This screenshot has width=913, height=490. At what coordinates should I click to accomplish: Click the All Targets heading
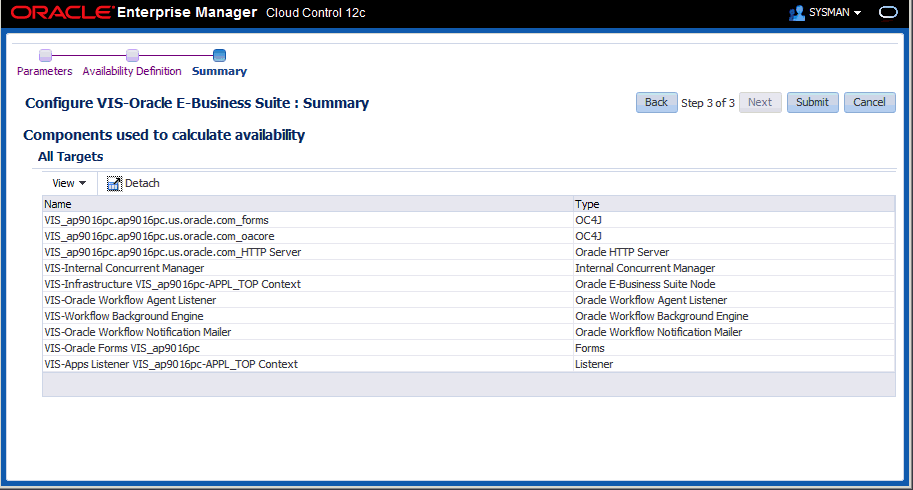click(x=70, y=157)
